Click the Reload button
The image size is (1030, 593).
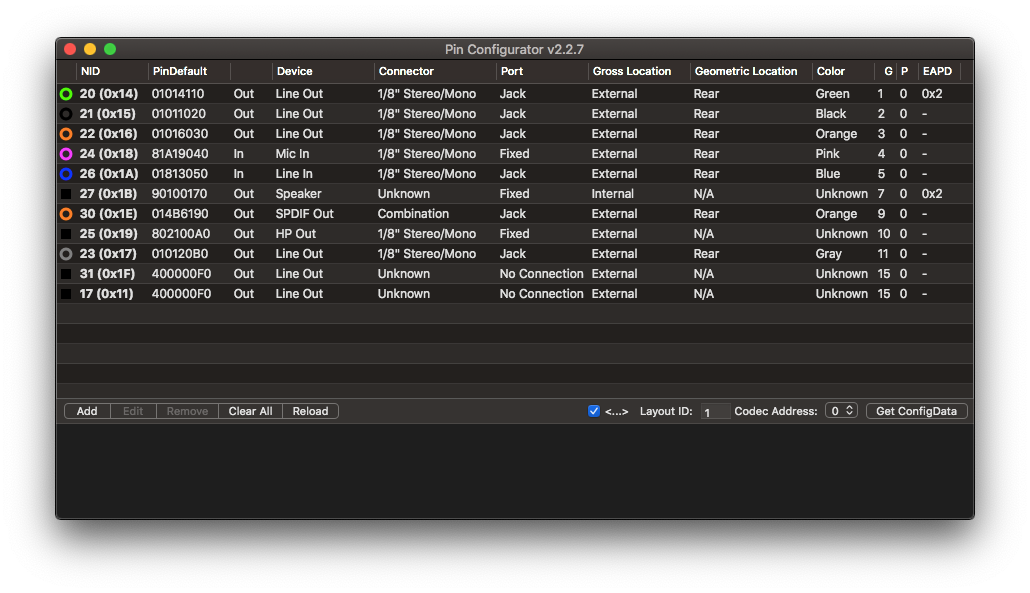(x=310, y=411)
